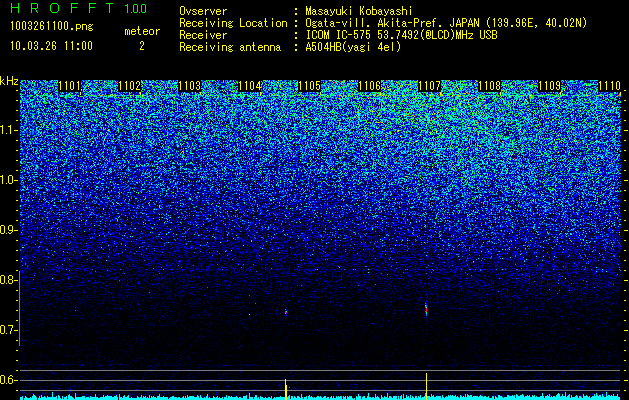Click the observer name Masayuki Kobayashi
This screenshot has width=629, height=400.
(359, 11)
